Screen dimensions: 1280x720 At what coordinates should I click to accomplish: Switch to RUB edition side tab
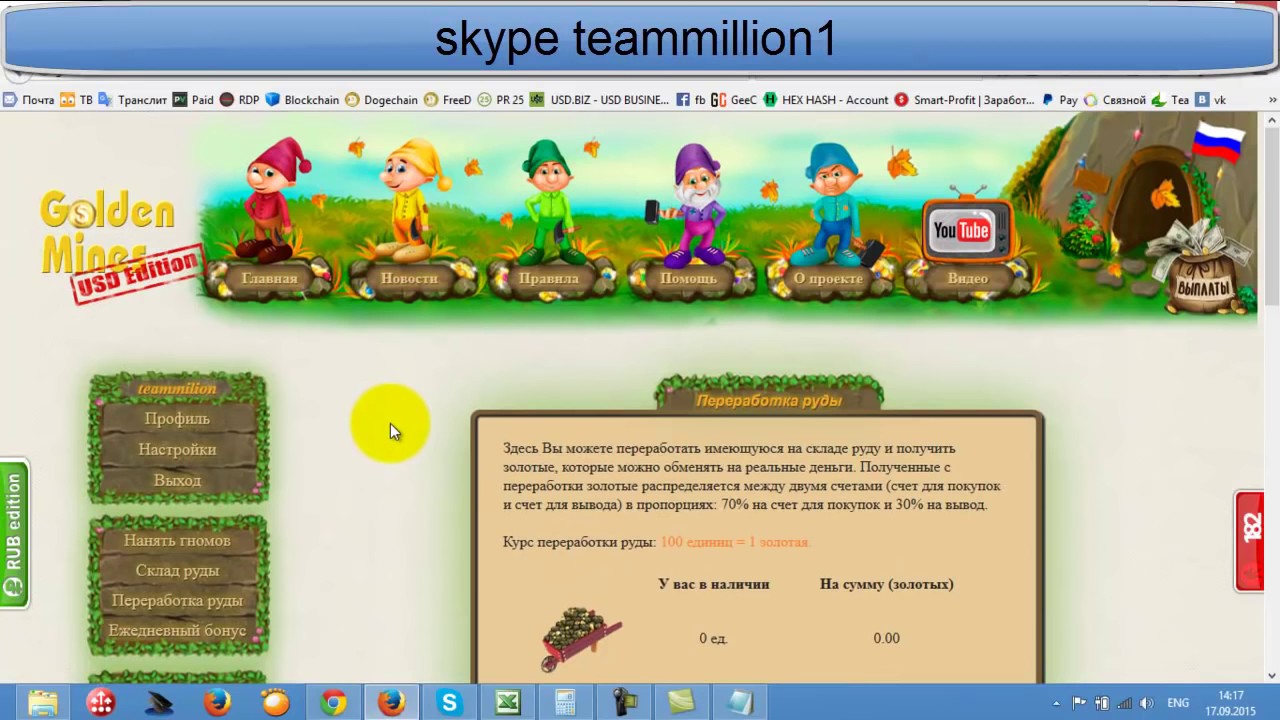click(x=14, y=534)
